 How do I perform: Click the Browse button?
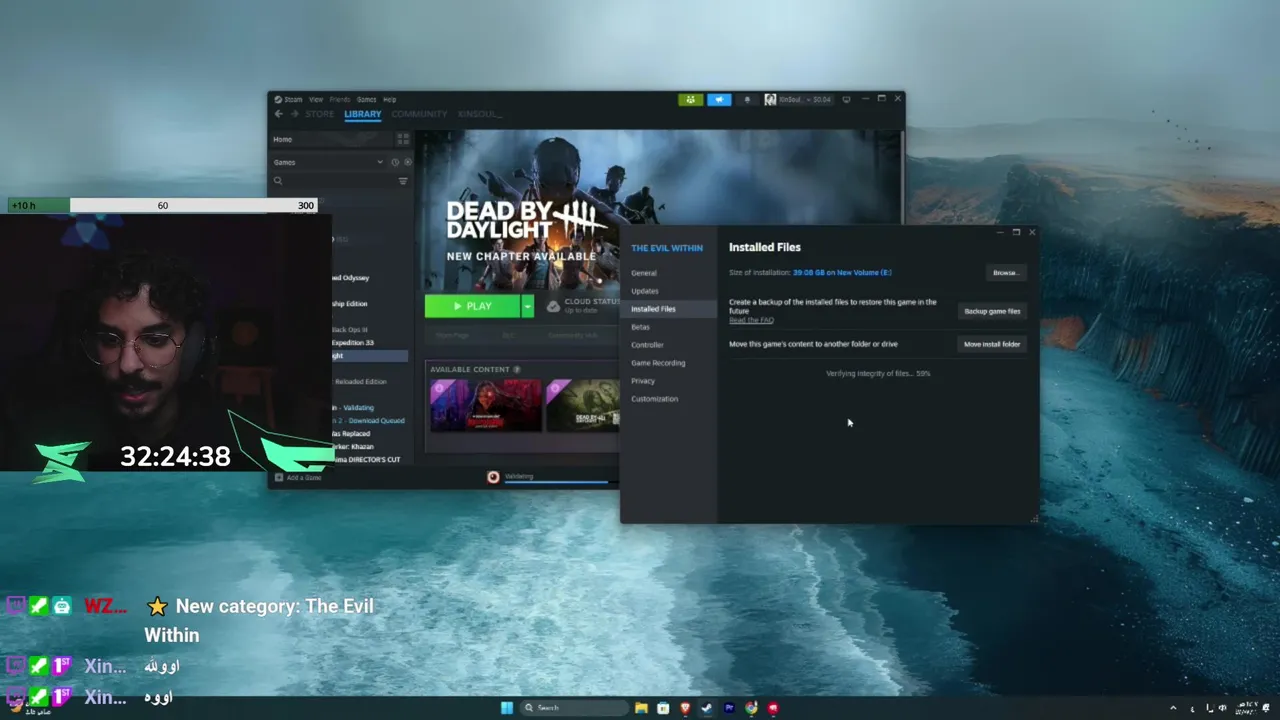click(1005, 272)
